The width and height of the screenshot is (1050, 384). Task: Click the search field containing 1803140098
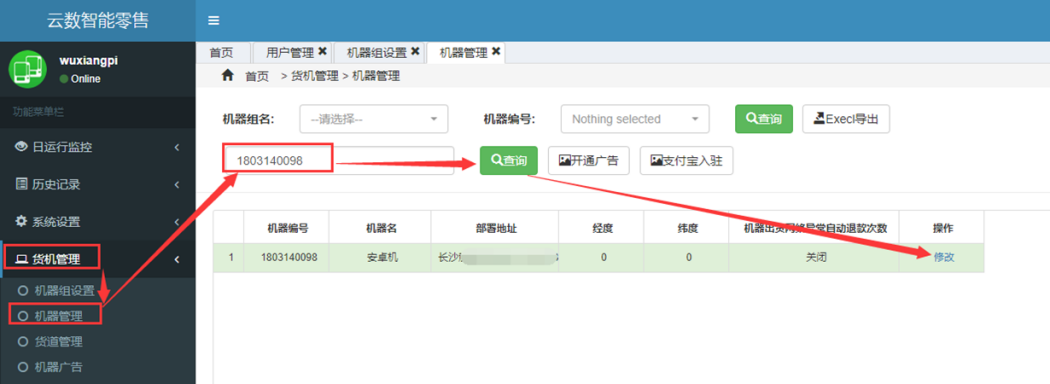339,161
